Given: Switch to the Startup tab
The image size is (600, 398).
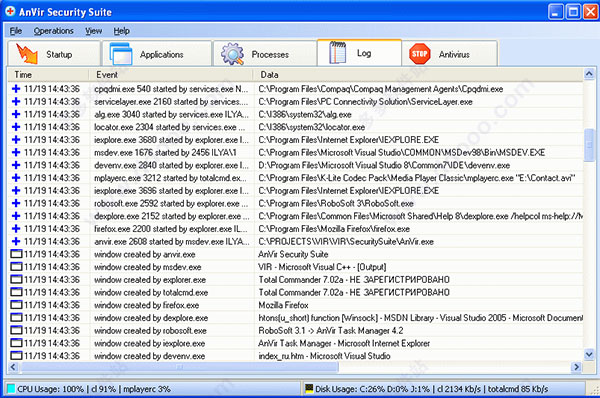Looking at the screenshot, I should click(x=54, y=54).
